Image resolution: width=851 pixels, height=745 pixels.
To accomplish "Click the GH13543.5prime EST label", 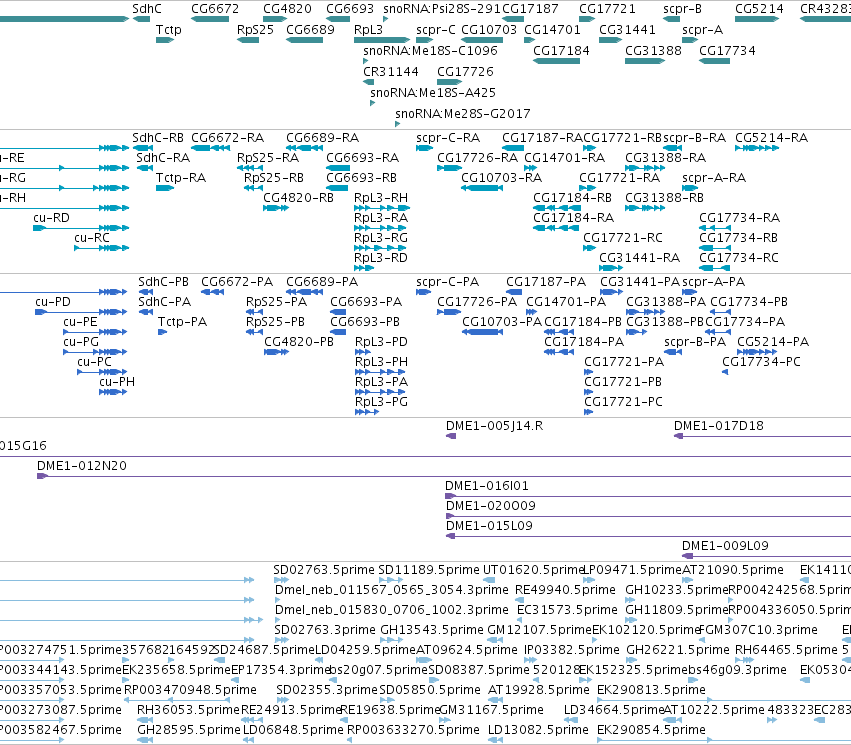I will click(430, 630).
